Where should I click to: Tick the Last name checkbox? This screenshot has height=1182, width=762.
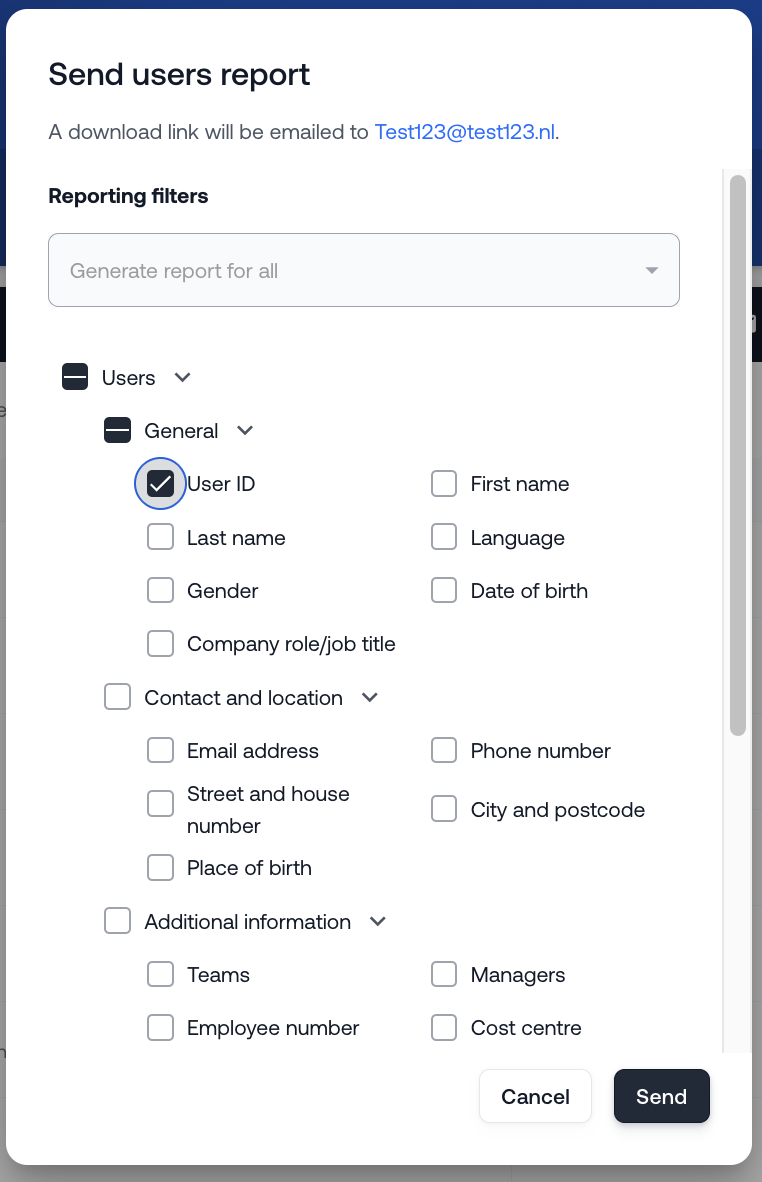(160, 538)
